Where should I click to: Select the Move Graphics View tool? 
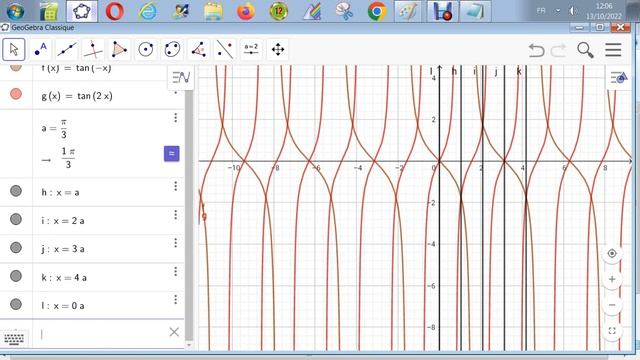(278, 50)
